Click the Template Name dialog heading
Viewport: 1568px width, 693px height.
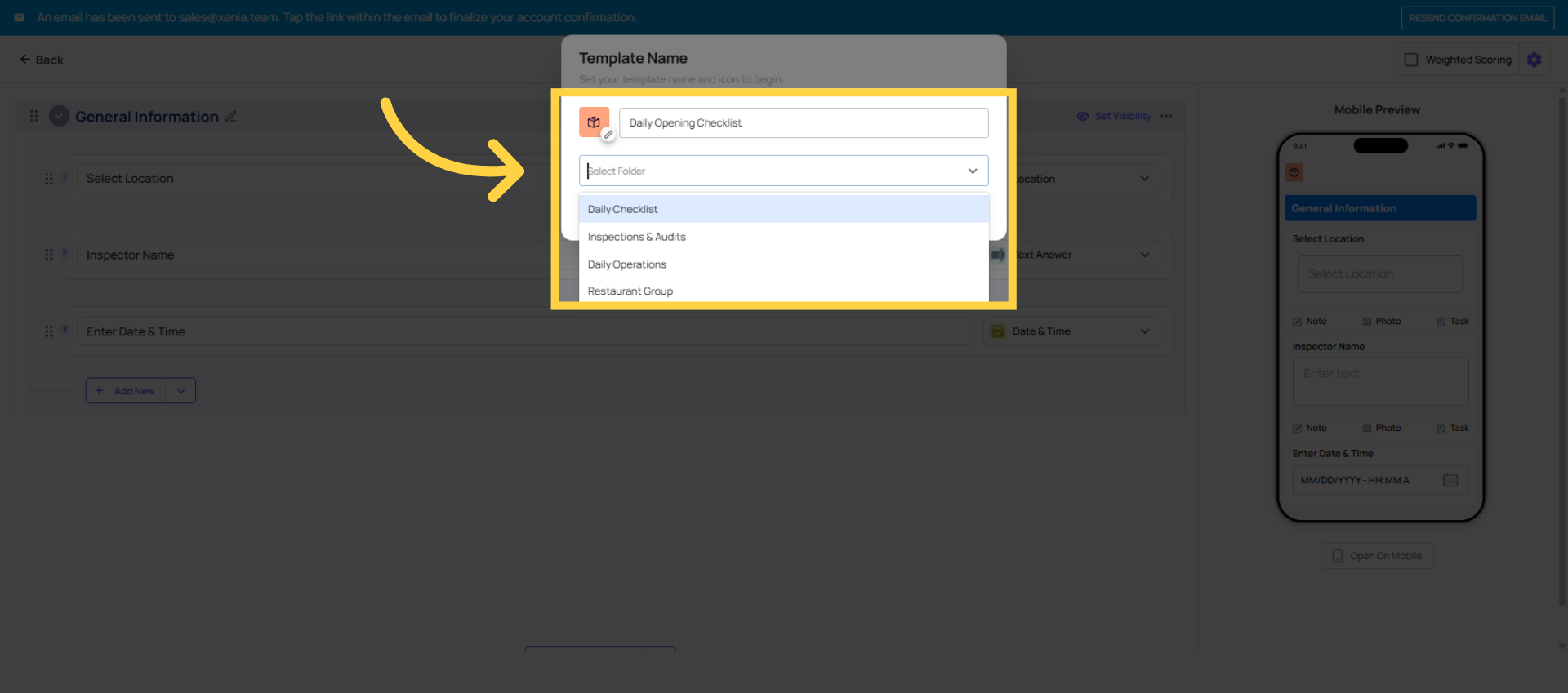point(633,58)
